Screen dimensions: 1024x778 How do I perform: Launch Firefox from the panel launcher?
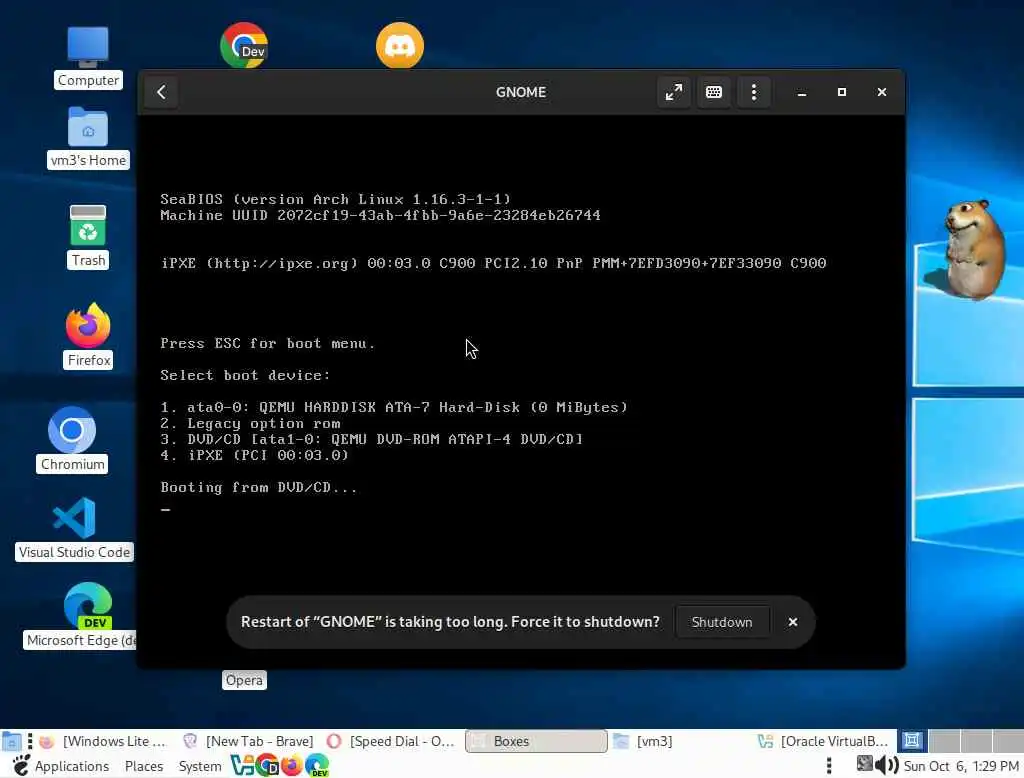point(291,765)
